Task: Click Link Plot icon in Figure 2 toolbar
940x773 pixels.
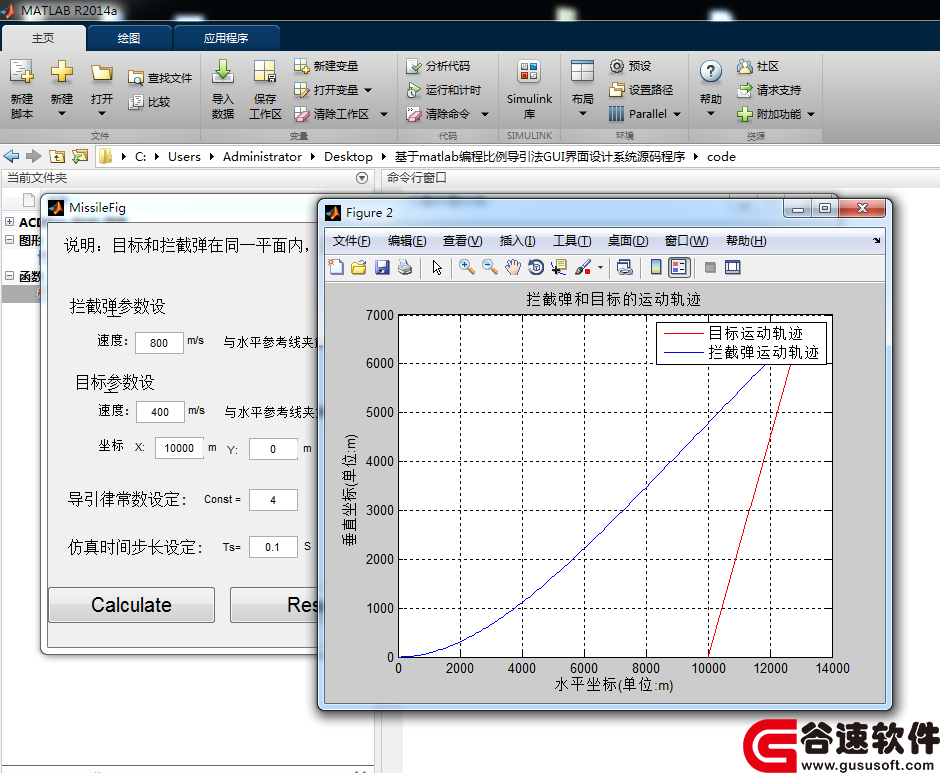Action: 625,267
